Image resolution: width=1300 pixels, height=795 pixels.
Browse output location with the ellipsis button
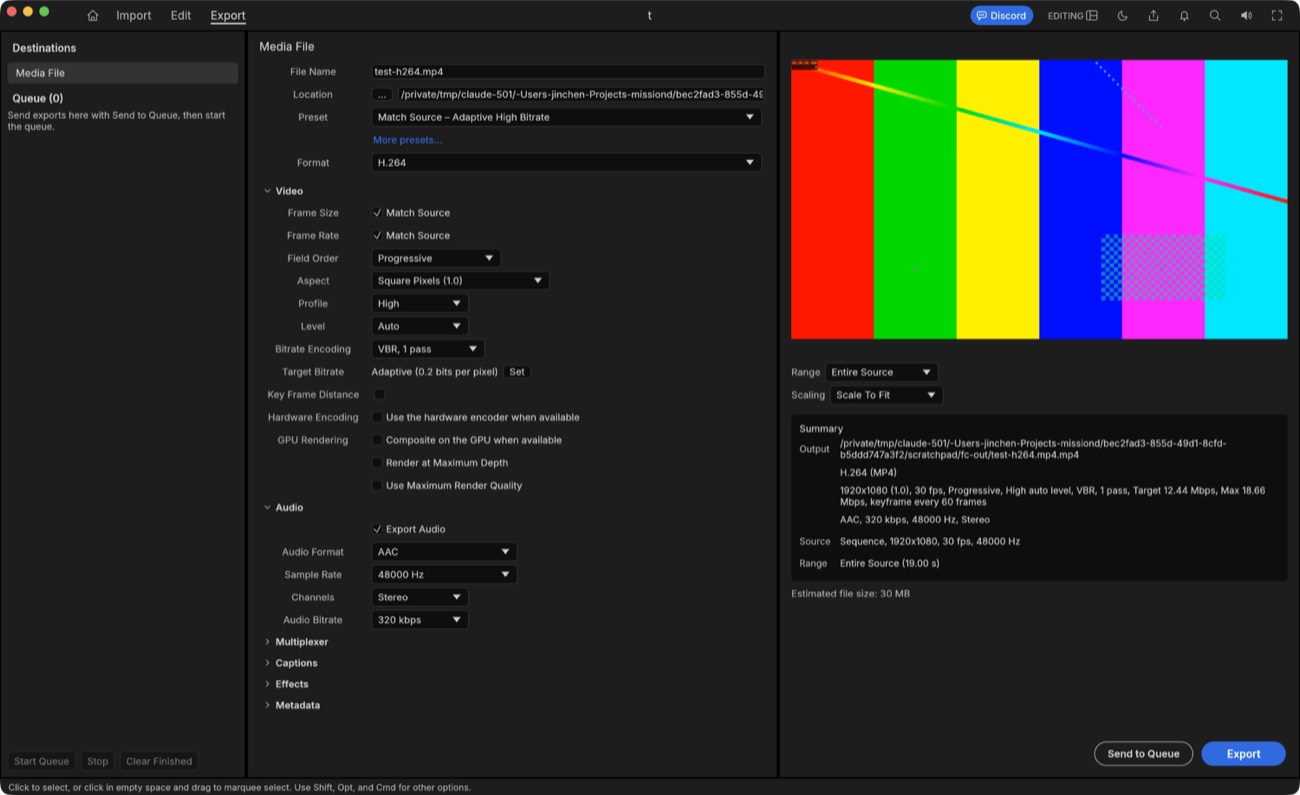point(382,95)
